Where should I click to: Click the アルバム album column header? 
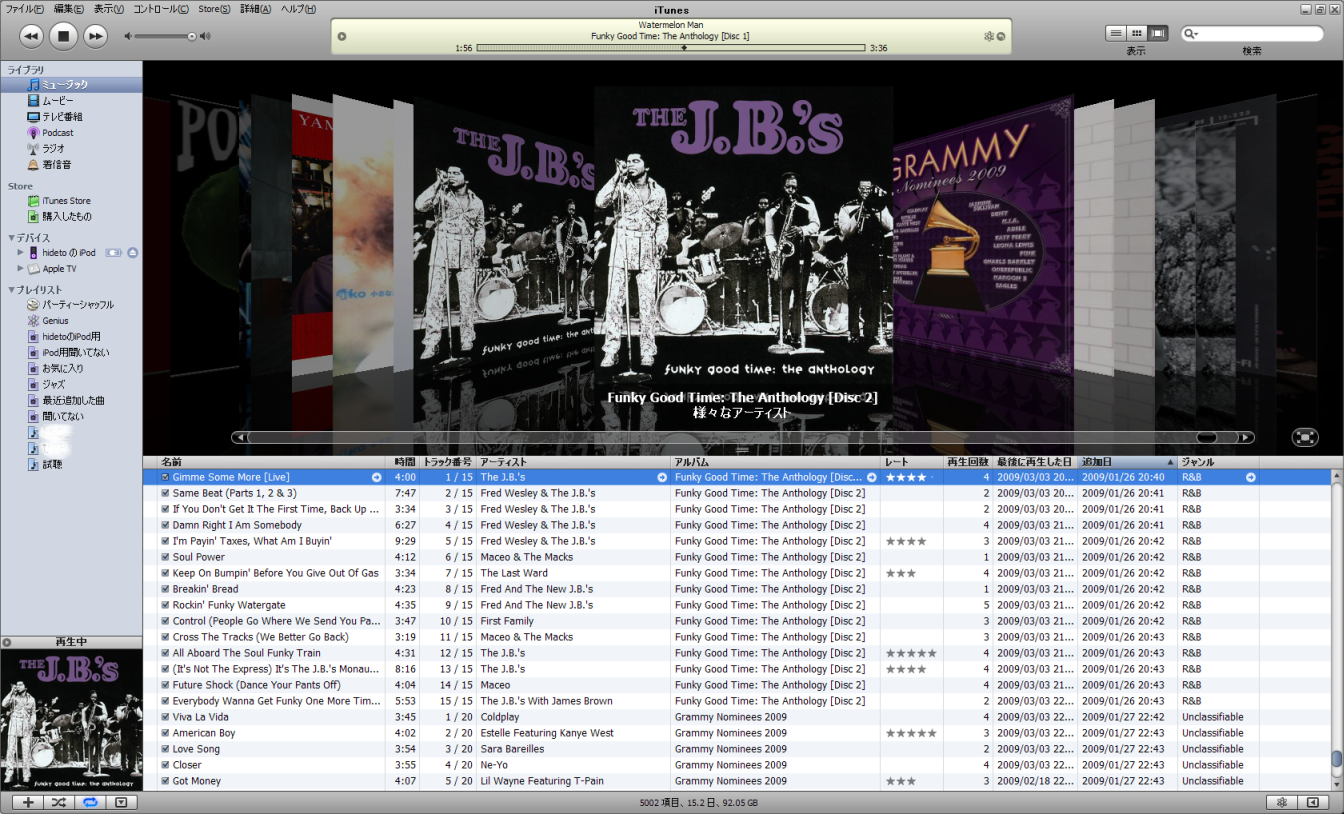pos(775,462)
